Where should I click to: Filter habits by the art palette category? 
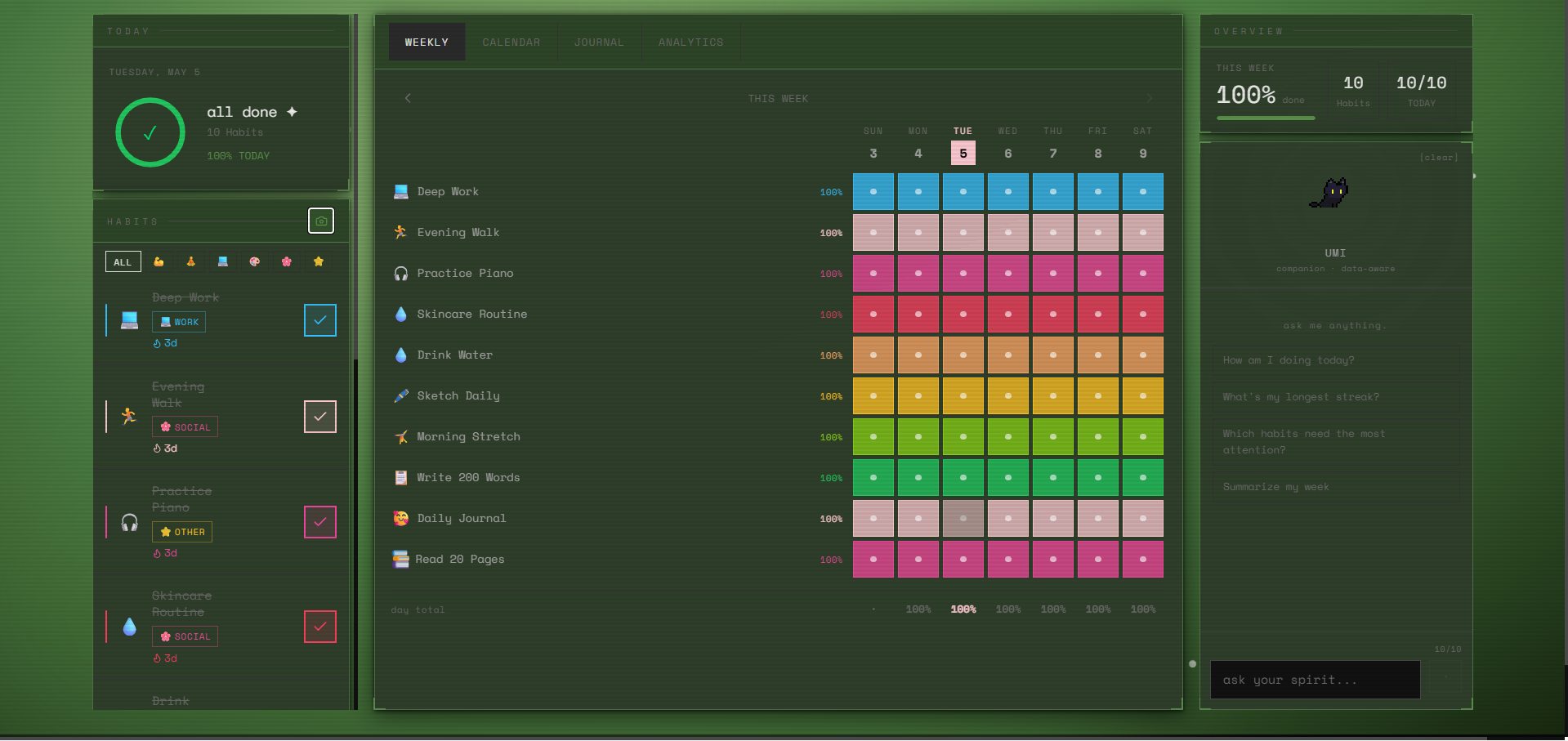click(254, 261)
